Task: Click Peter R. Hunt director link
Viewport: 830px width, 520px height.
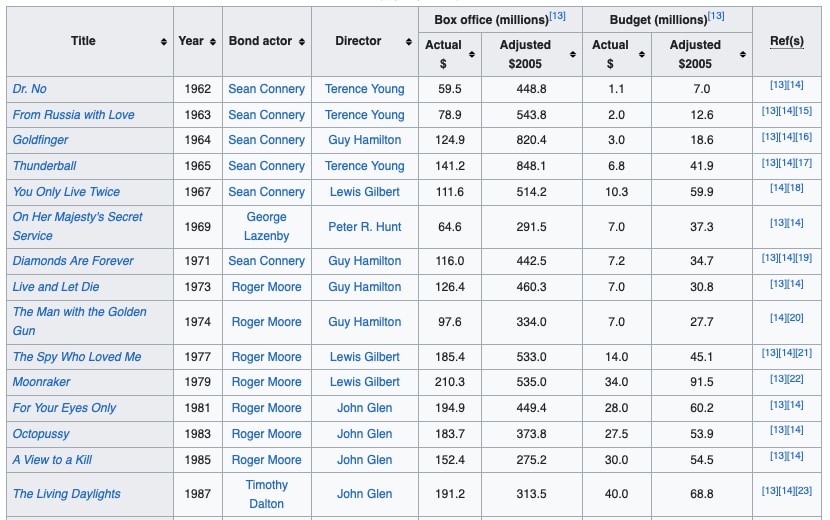Action: [x=365, y=227]
